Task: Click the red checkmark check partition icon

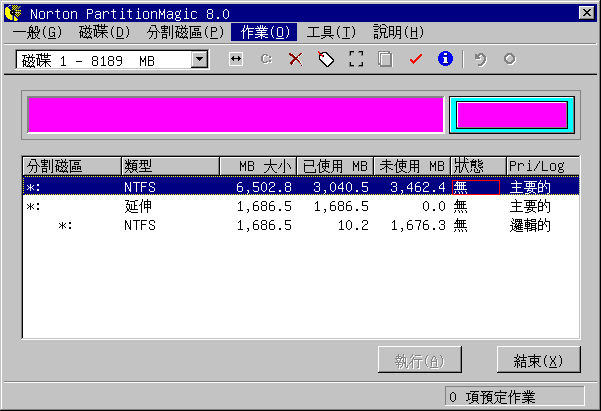Action: (x=415, y=59)
